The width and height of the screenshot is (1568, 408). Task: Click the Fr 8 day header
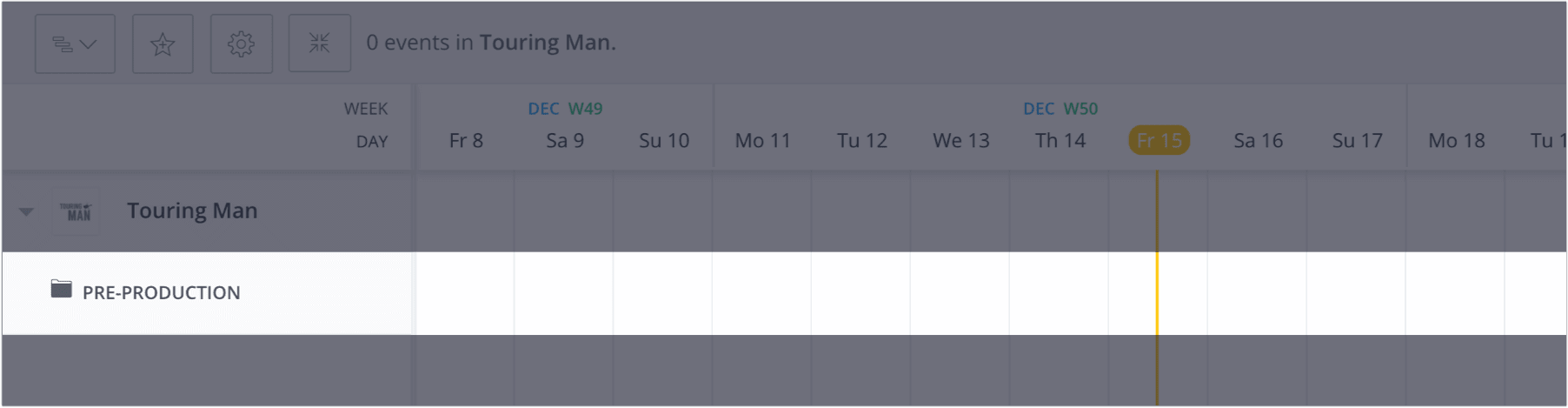pyautogui.click(x=466, y=141)
